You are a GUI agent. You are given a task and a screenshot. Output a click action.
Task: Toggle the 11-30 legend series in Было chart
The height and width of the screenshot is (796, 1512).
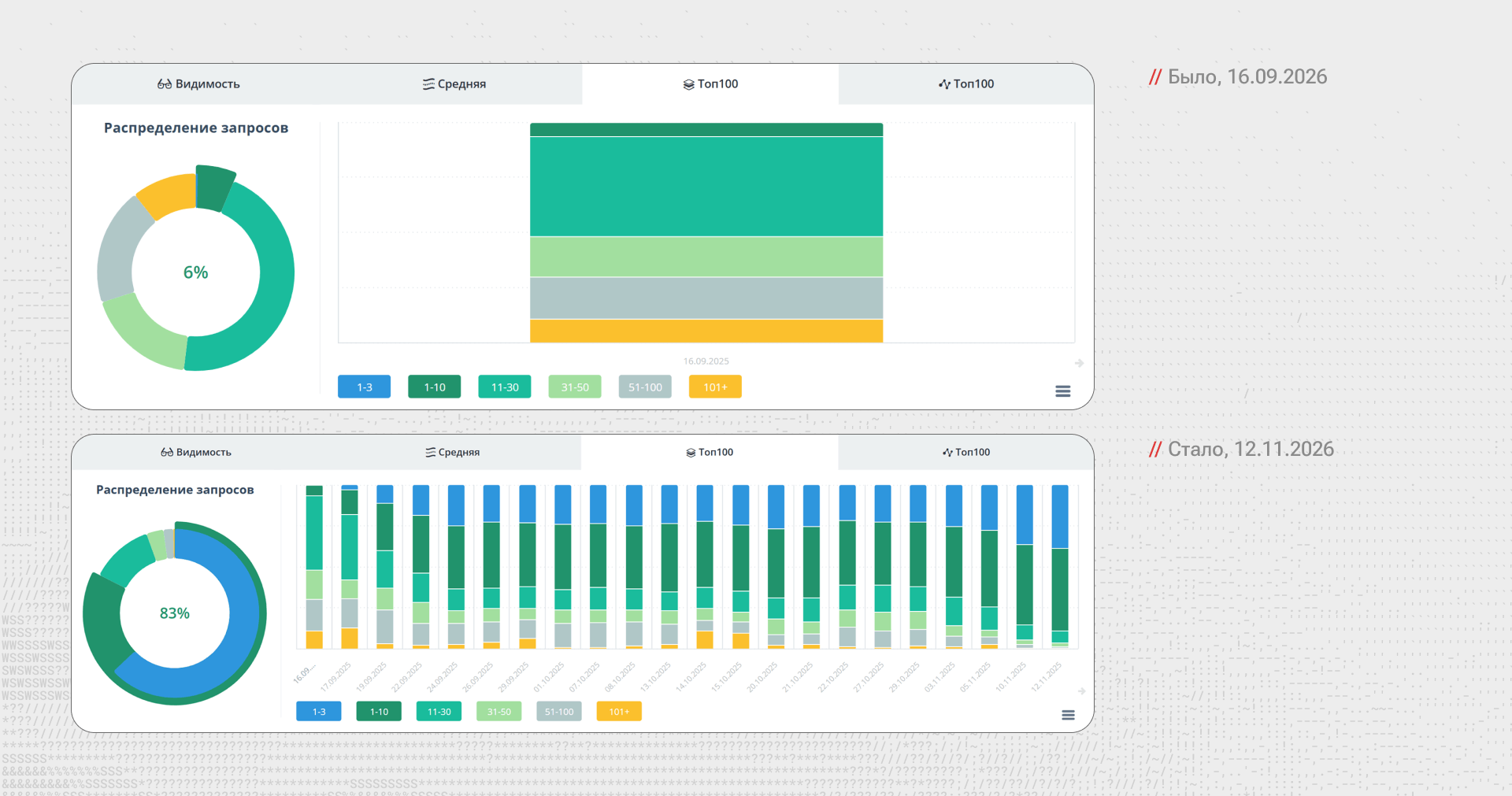point(505,387)
